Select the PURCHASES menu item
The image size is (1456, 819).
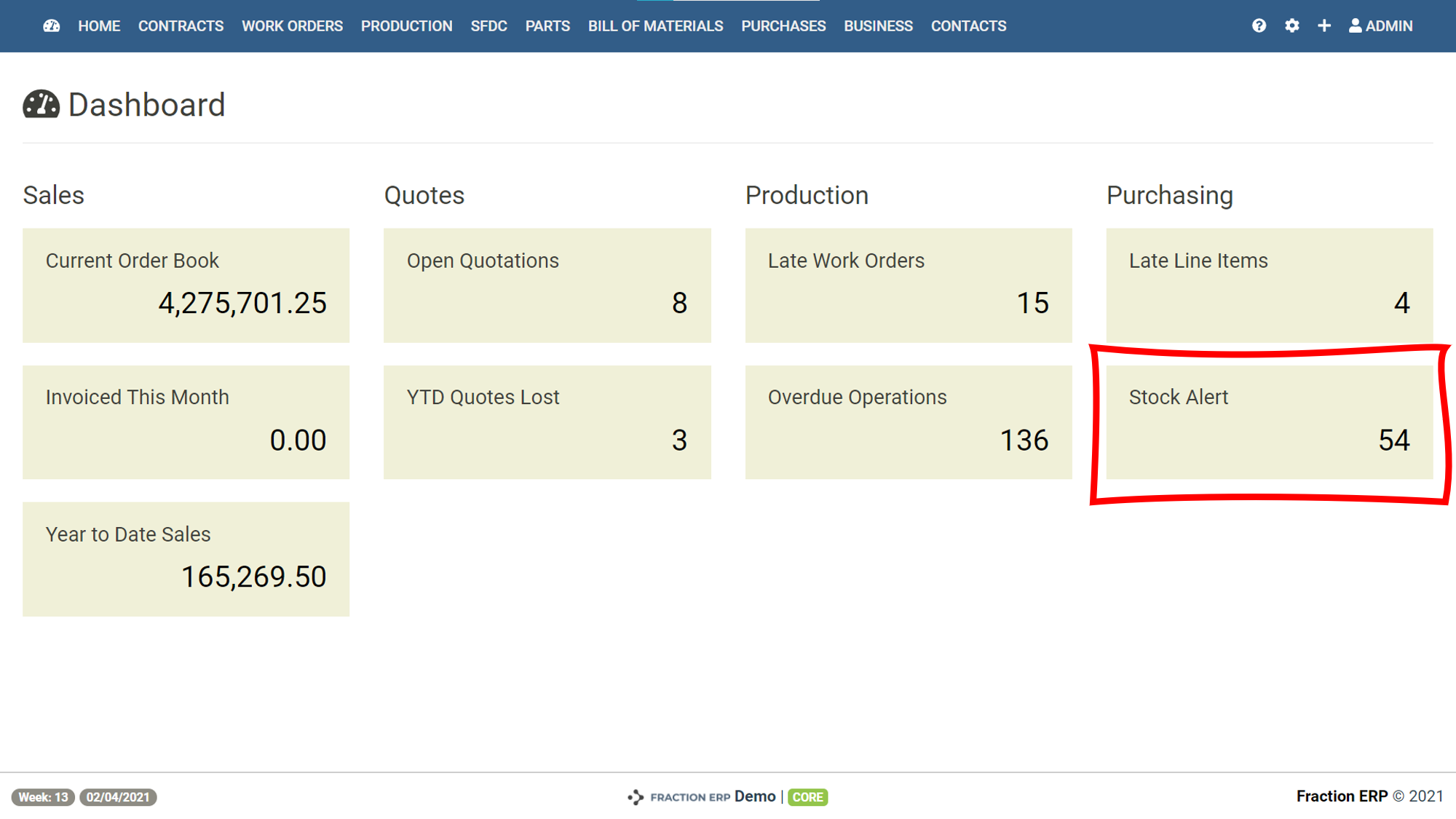(783, 26)
